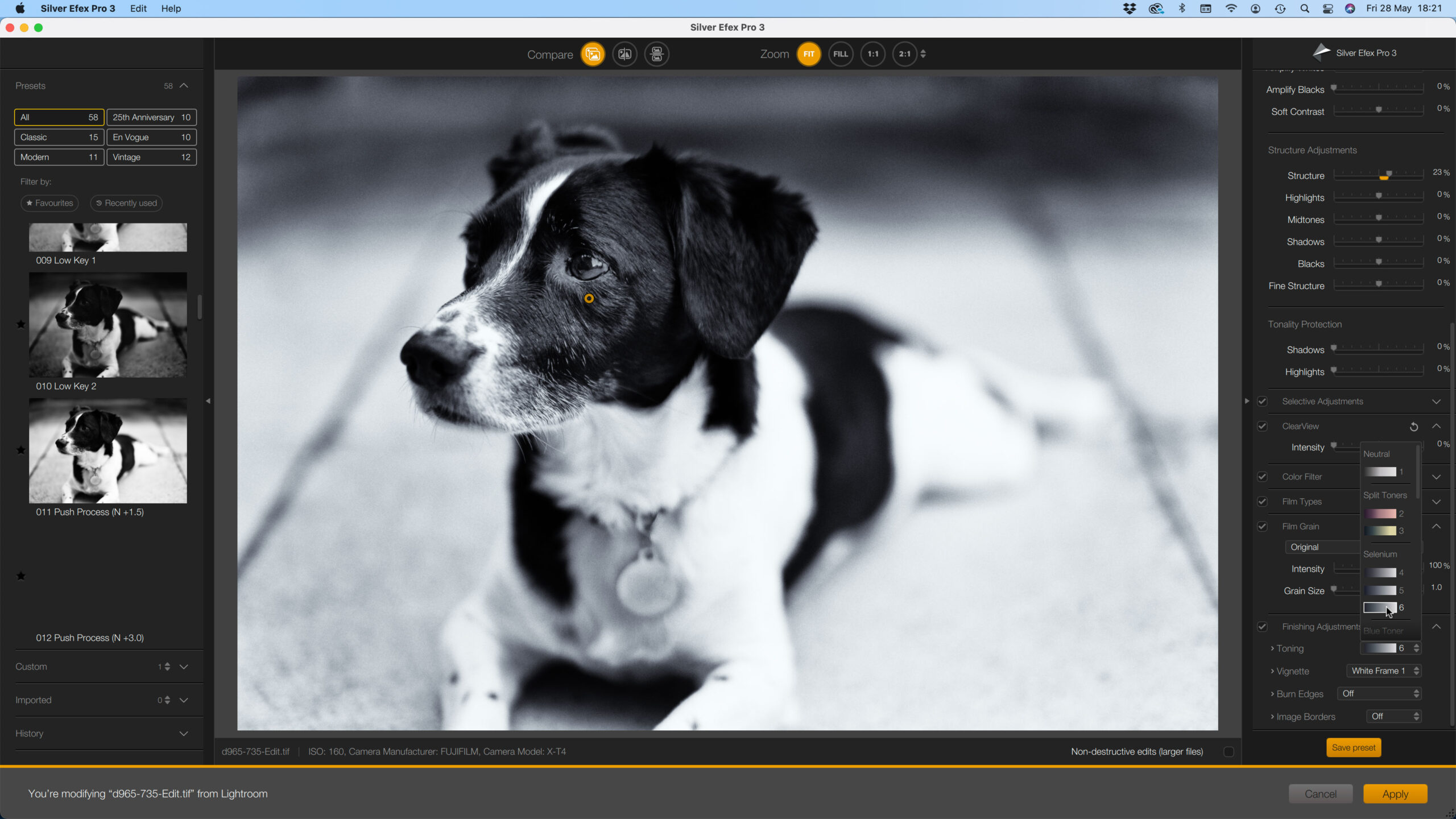Click the orange control point on the dog
Screen dimensions: 1456x819
pos(589,298)
